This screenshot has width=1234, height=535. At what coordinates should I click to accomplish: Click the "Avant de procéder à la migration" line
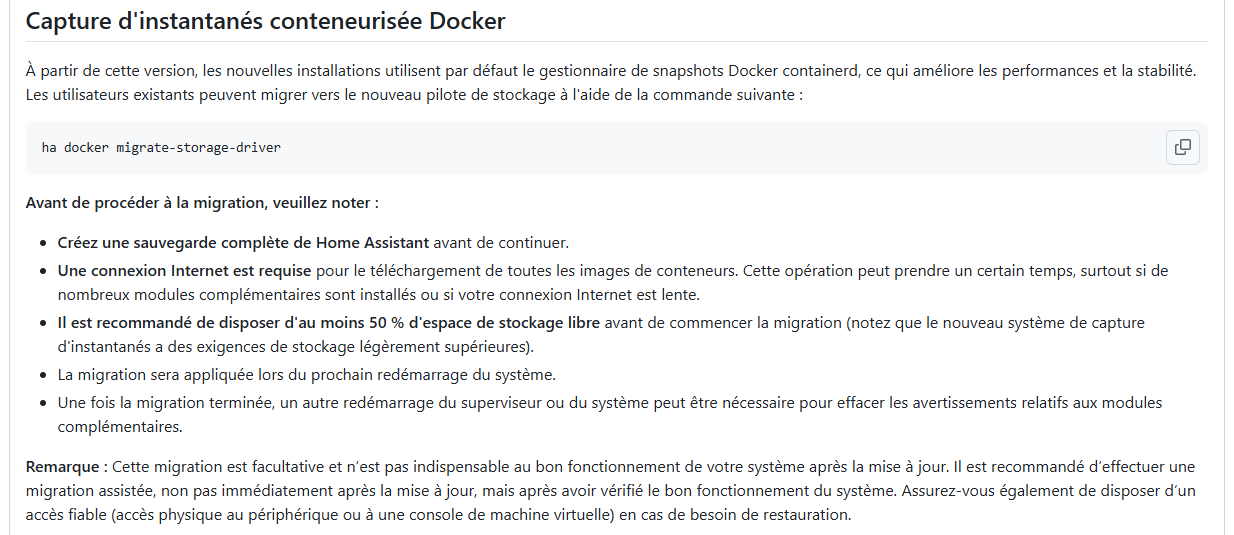pos(202,203)
